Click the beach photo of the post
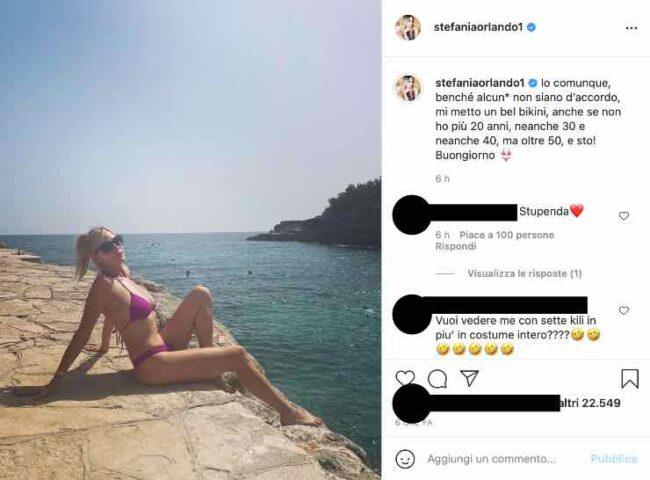 [190, 240]
